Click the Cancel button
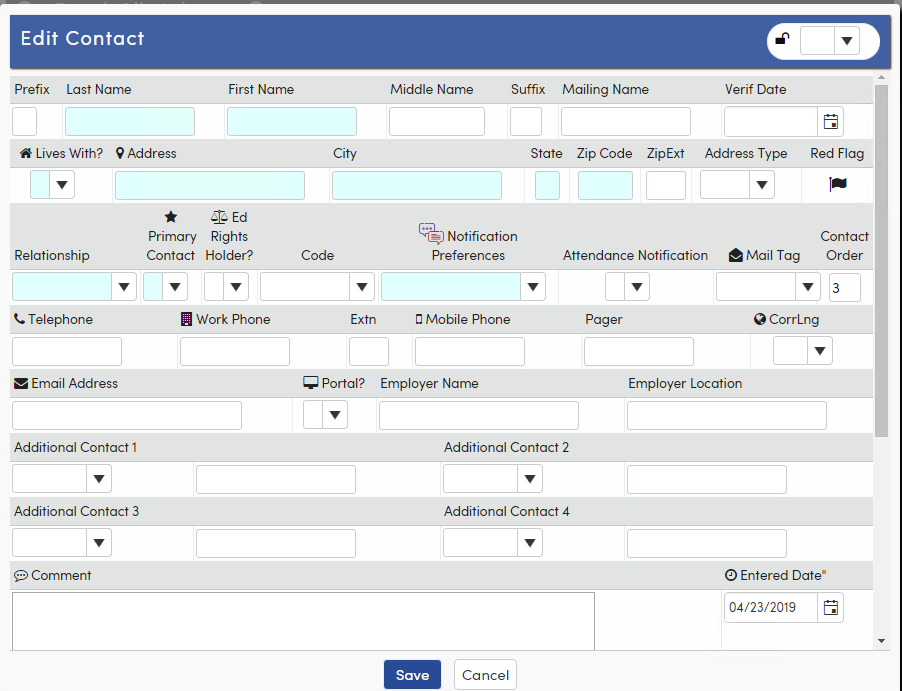Image resolution: width=902 pixels, height=691 pixels. pos(484,674)
